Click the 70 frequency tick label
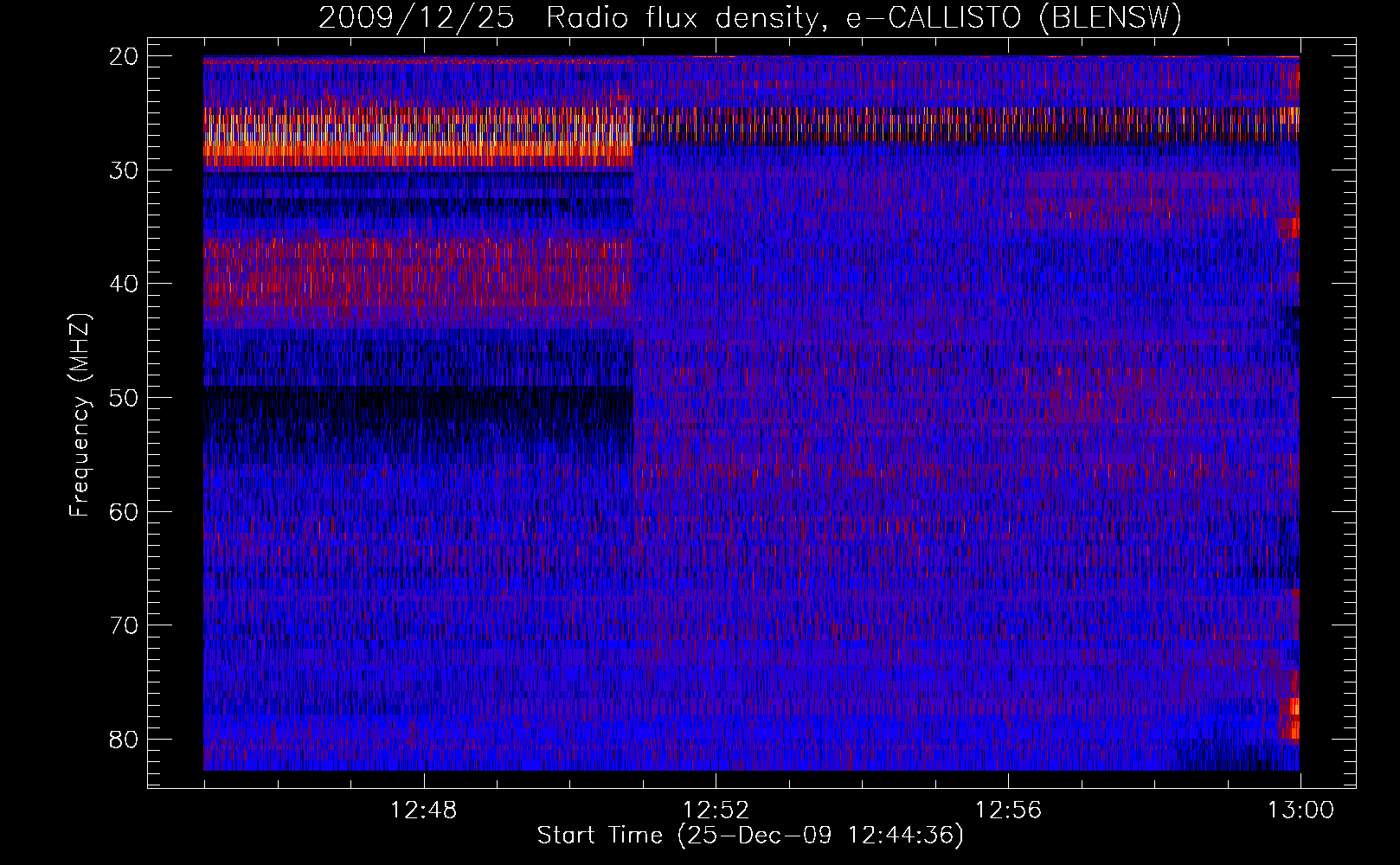 pos(125,625)
